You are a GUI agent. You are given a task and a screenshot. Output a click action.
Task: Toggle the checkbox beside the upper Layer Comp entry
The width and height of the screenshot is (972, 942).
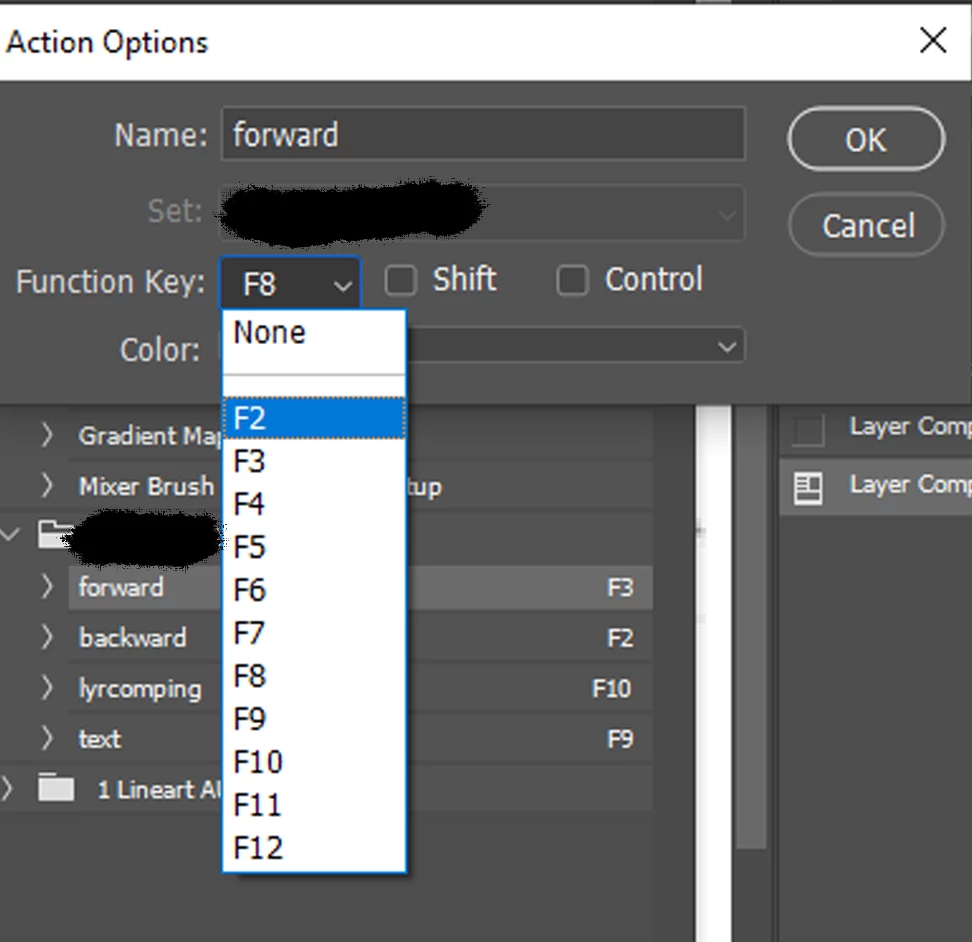pyautogui.click(x=808, y=429)
